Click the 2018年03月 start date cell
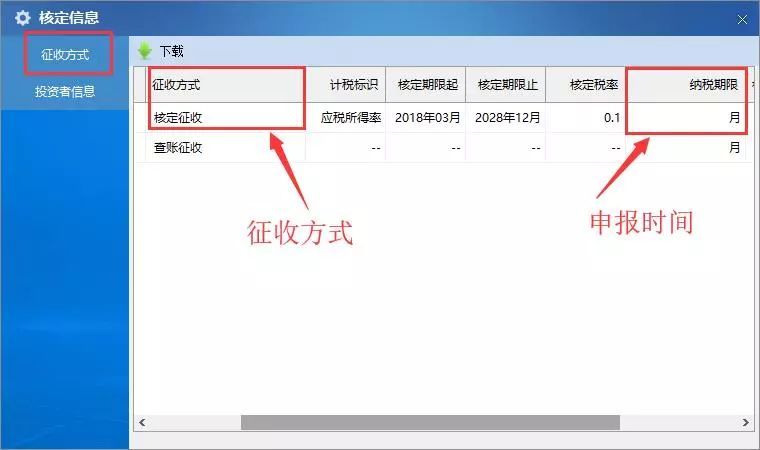Viewport: 760px width, 450px height. point(426,117)
